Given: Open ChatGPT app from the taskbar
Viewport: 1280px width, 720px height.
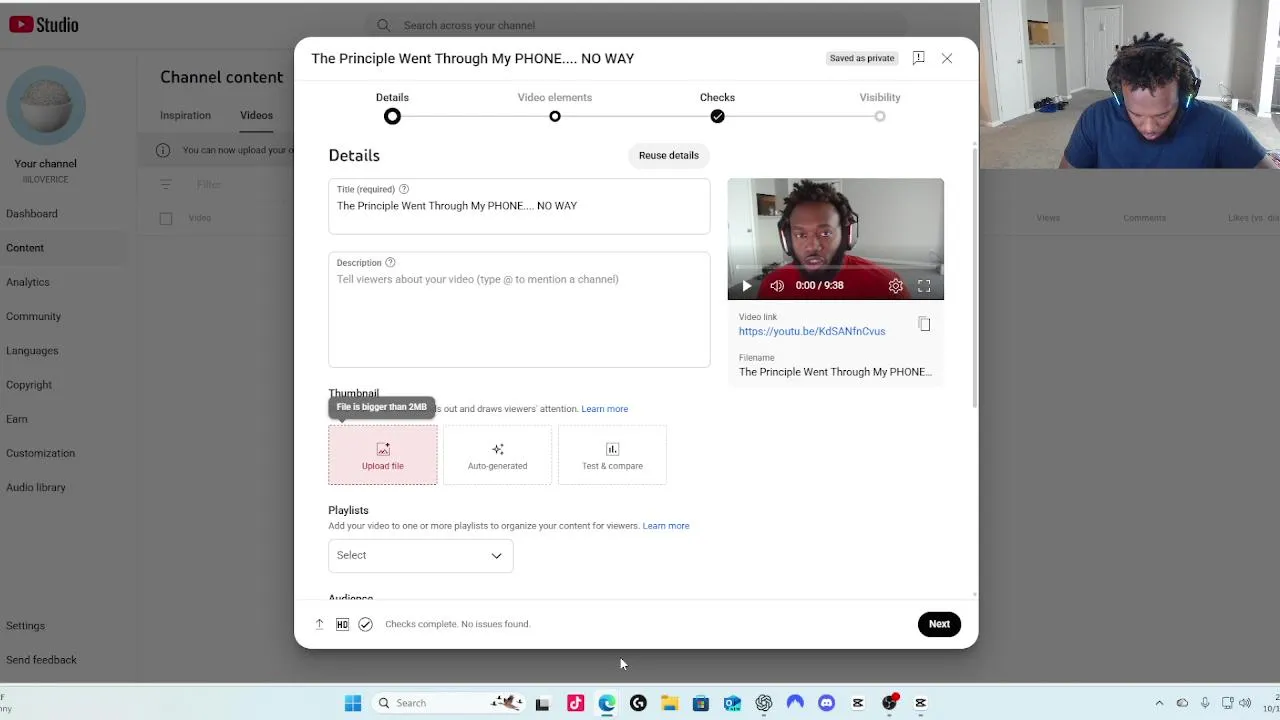Looking at the screenshot, I should 764,703.
